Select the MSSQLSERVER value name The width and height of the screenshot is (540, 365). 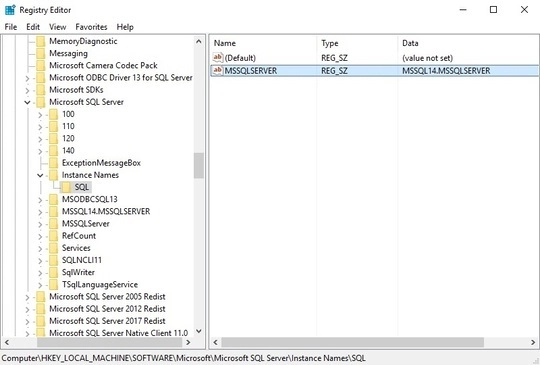point(251,71)
